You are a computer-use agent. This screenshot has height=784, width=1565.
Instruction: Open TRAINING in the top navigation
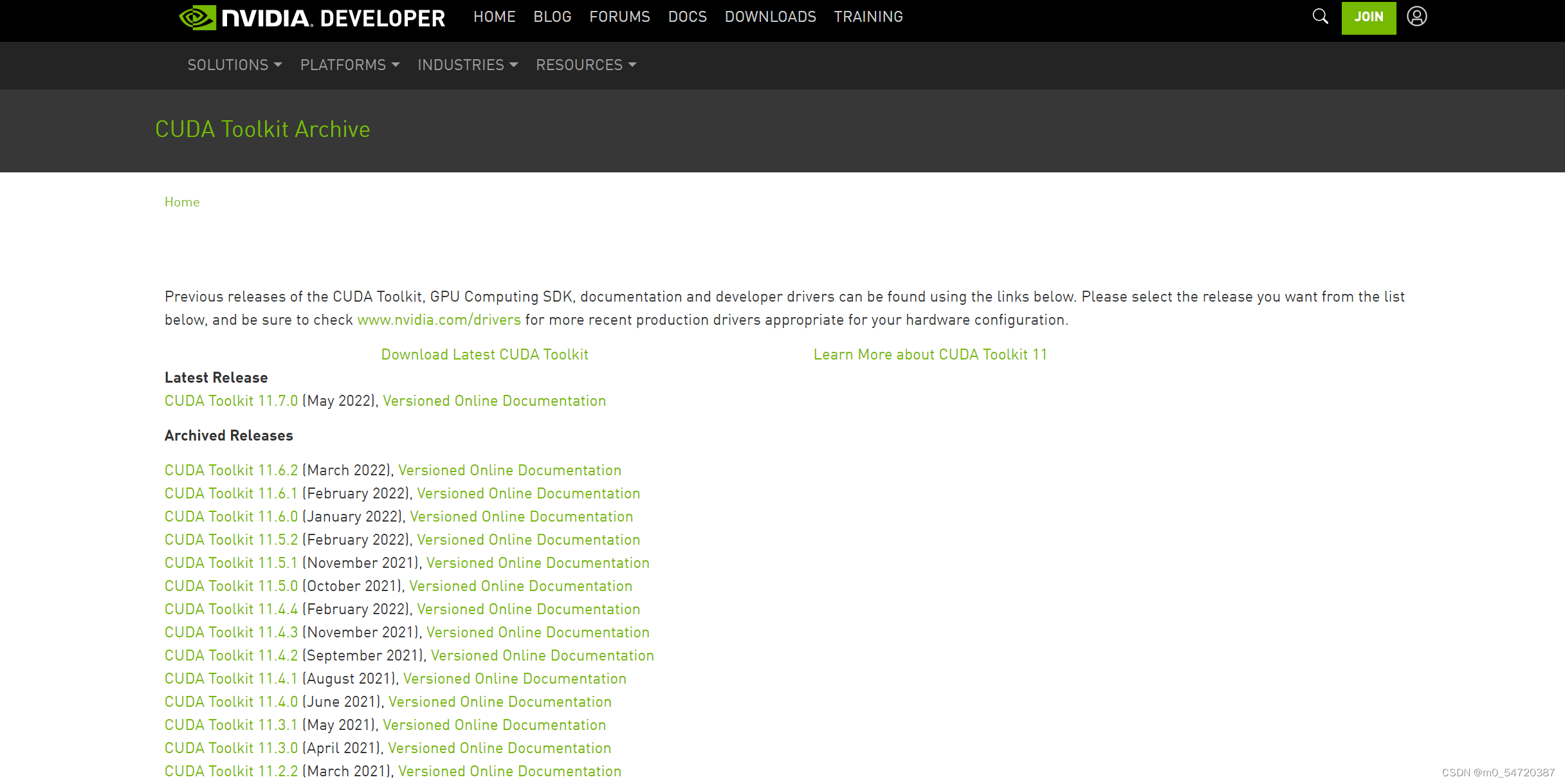[x=868, y=17]
